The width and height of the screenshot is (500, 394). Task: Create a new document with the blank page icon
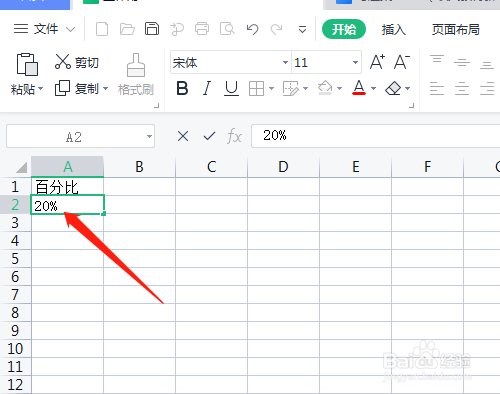(102, 29)
